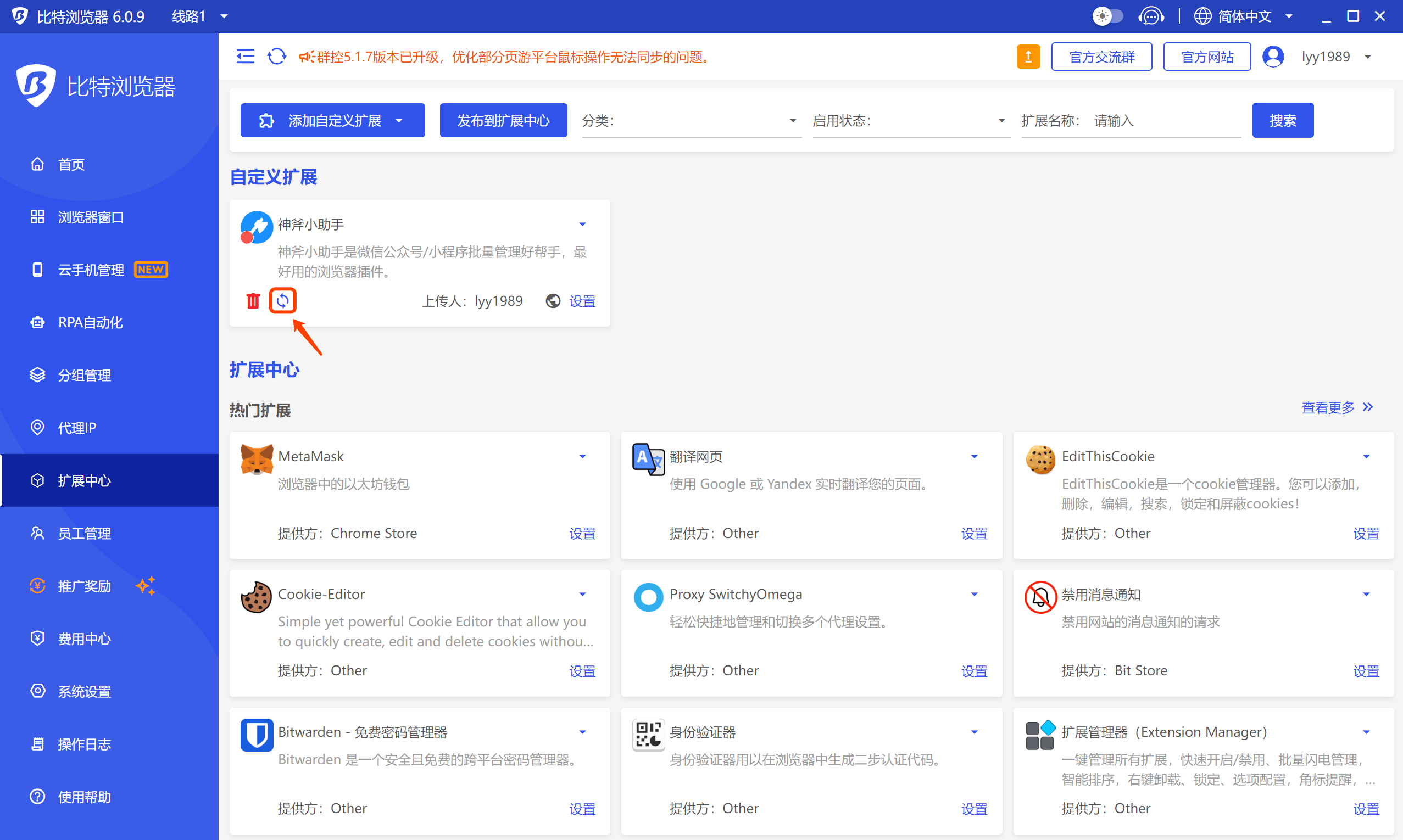Expand the 身份验证器 card dropdown arrow
Screen dimensions: 1403x840
tap(974, 732)
